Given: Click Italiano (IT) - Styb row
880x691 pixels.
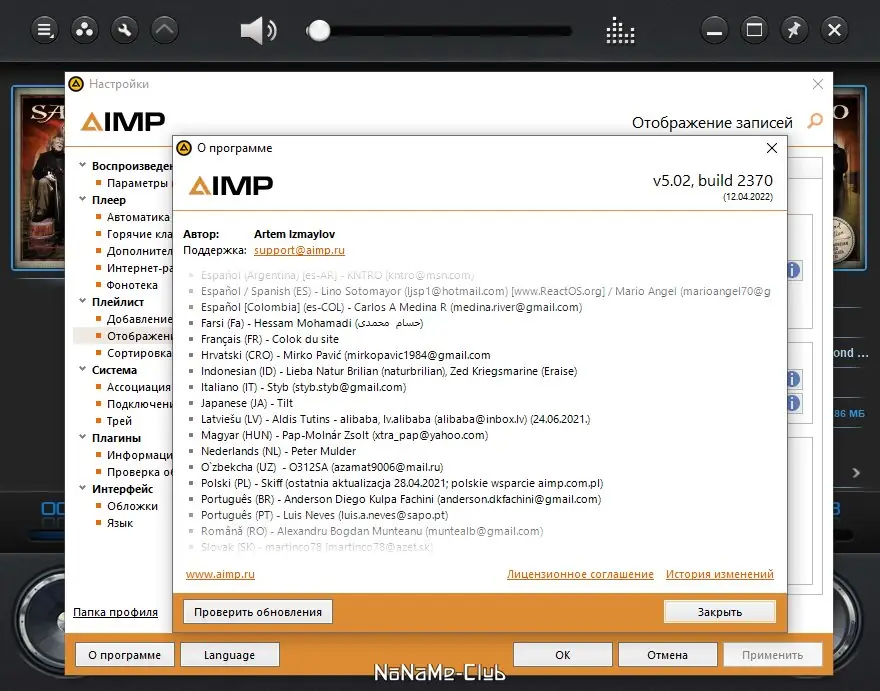Looking at the screenshot, I should 303,387.
